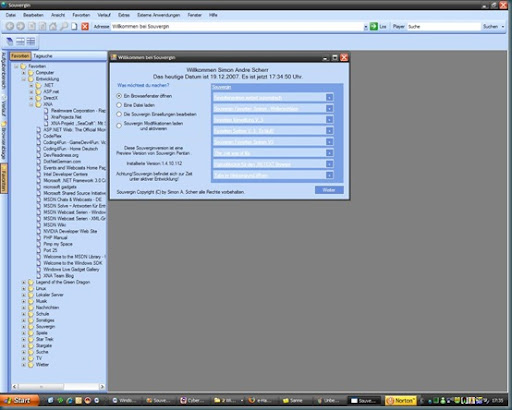The width and height of the screenshot is (512, 410).
Task: Open the Externe Anwendungen menu
Action: pyautogui.click(x=158, y=15)
